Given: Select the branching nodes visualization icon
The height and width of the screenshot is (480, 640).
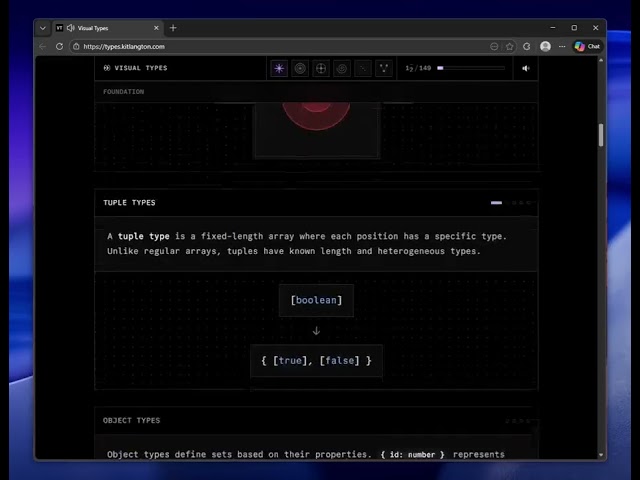Looking at the screenshot, I should 384,69.
